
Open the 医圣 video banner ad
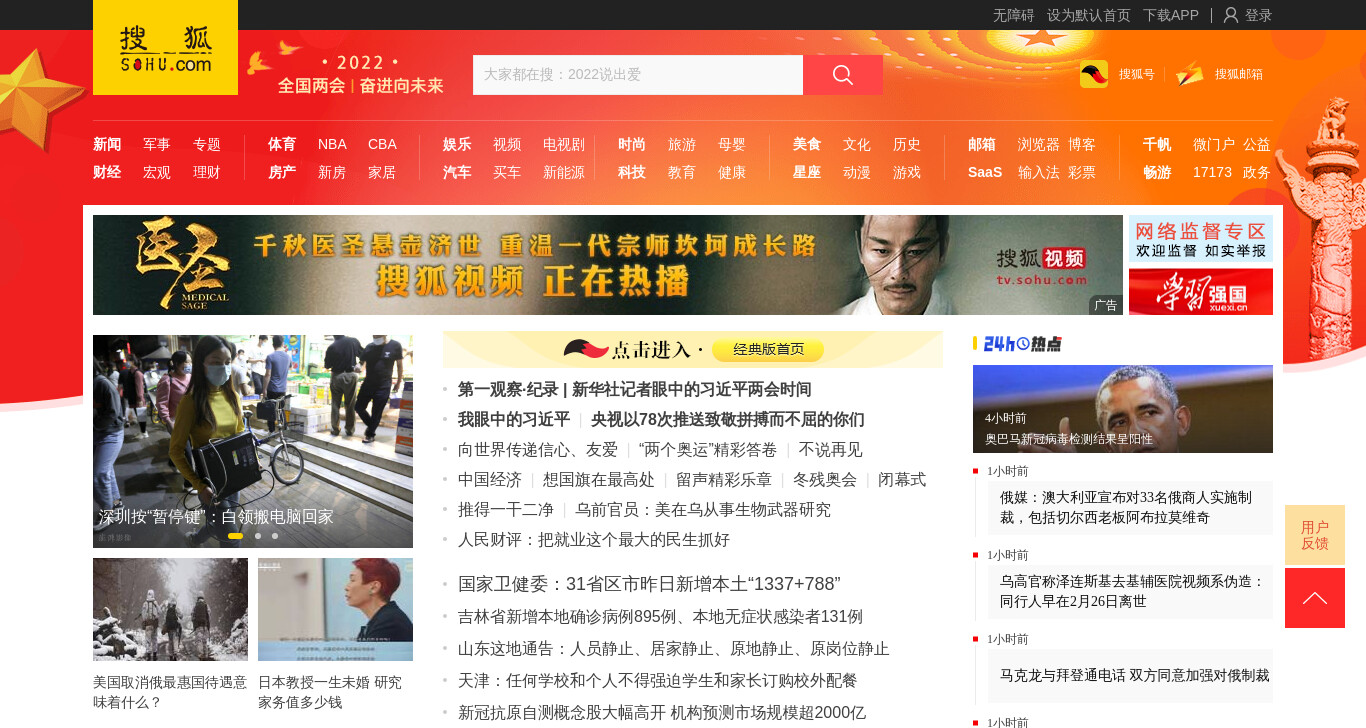[608, 265]
